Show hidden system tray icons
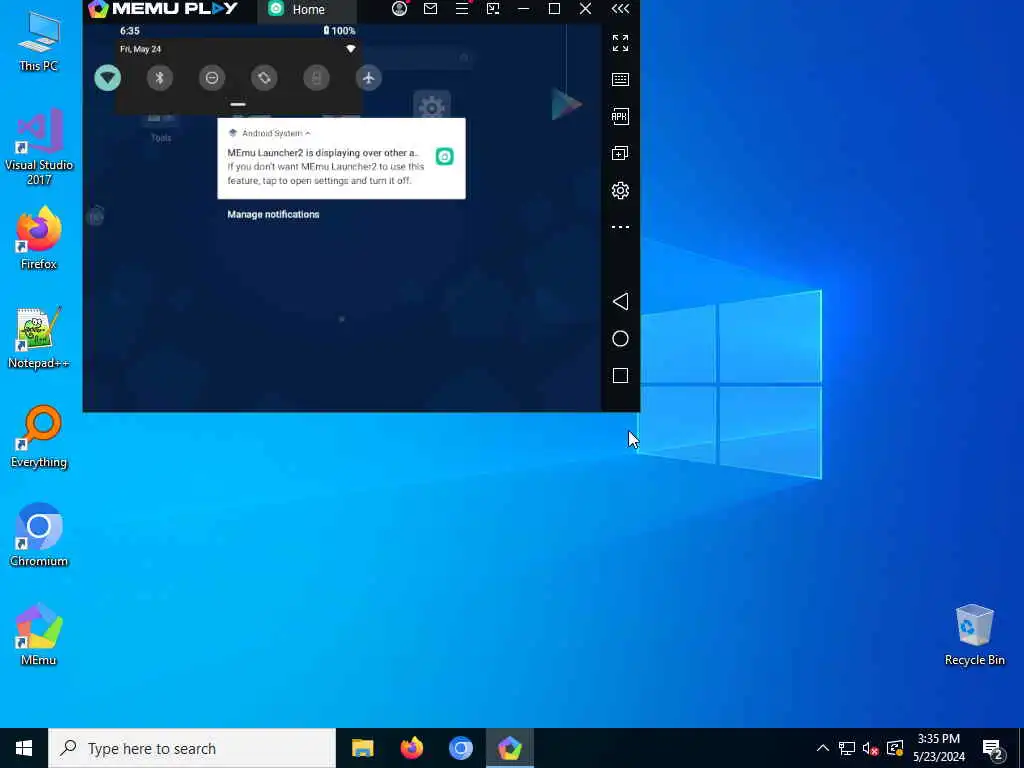The width and height of the screenshot is (1024, 768). [x=823, y=748]
